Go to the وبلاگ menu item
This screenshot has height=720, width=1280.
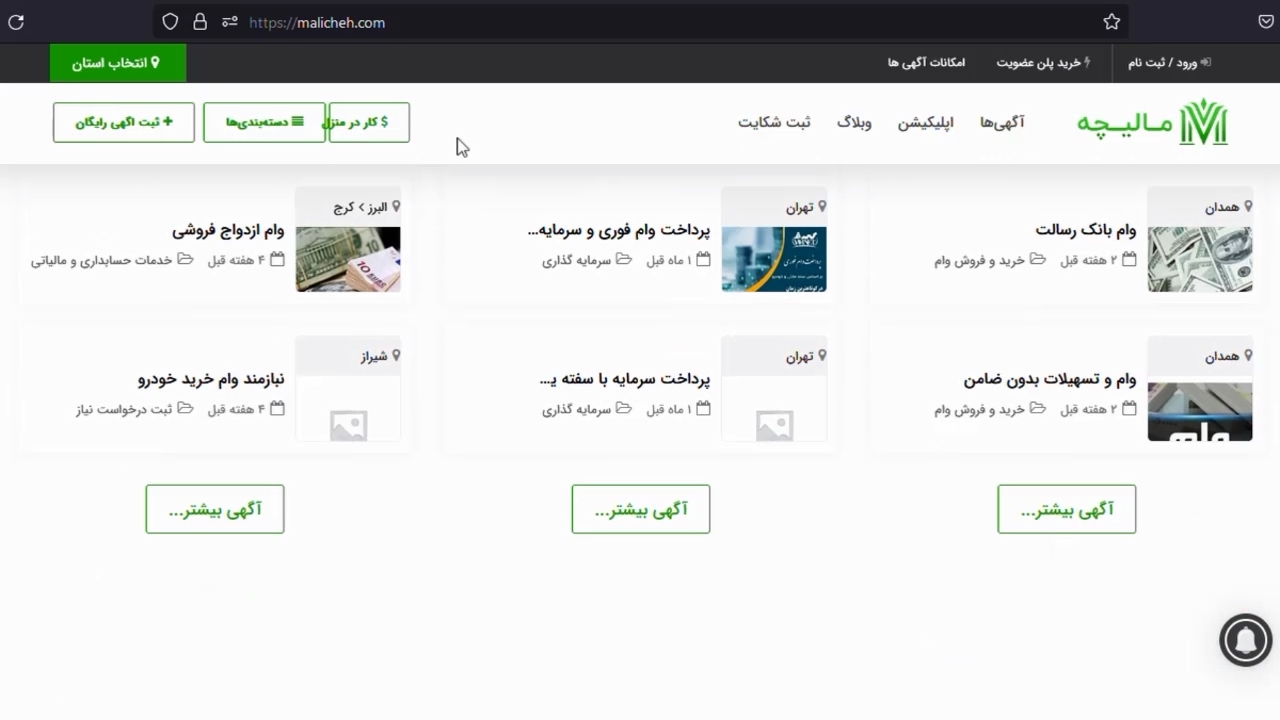tap(854, 122)
